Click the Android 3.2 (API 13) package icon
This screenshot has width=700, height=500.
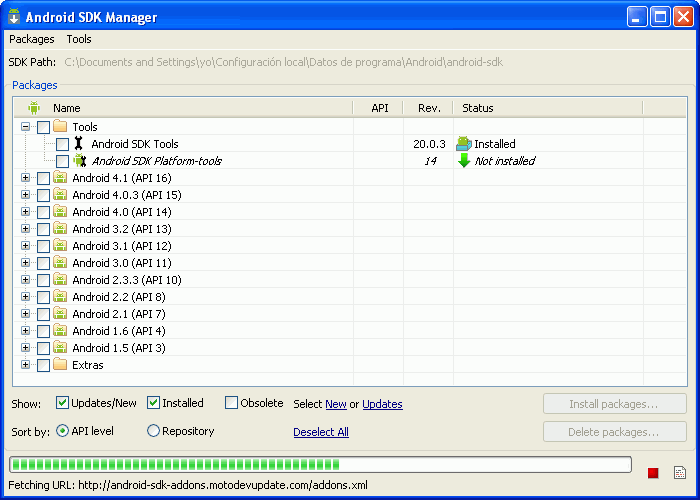pos(60,228)
